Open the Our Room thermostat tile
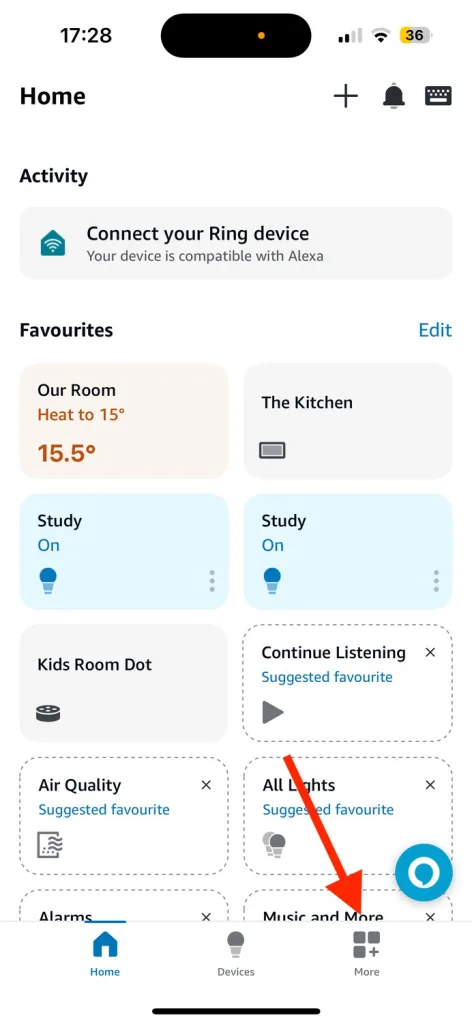The image size is (472, 1024). [124, 421]
